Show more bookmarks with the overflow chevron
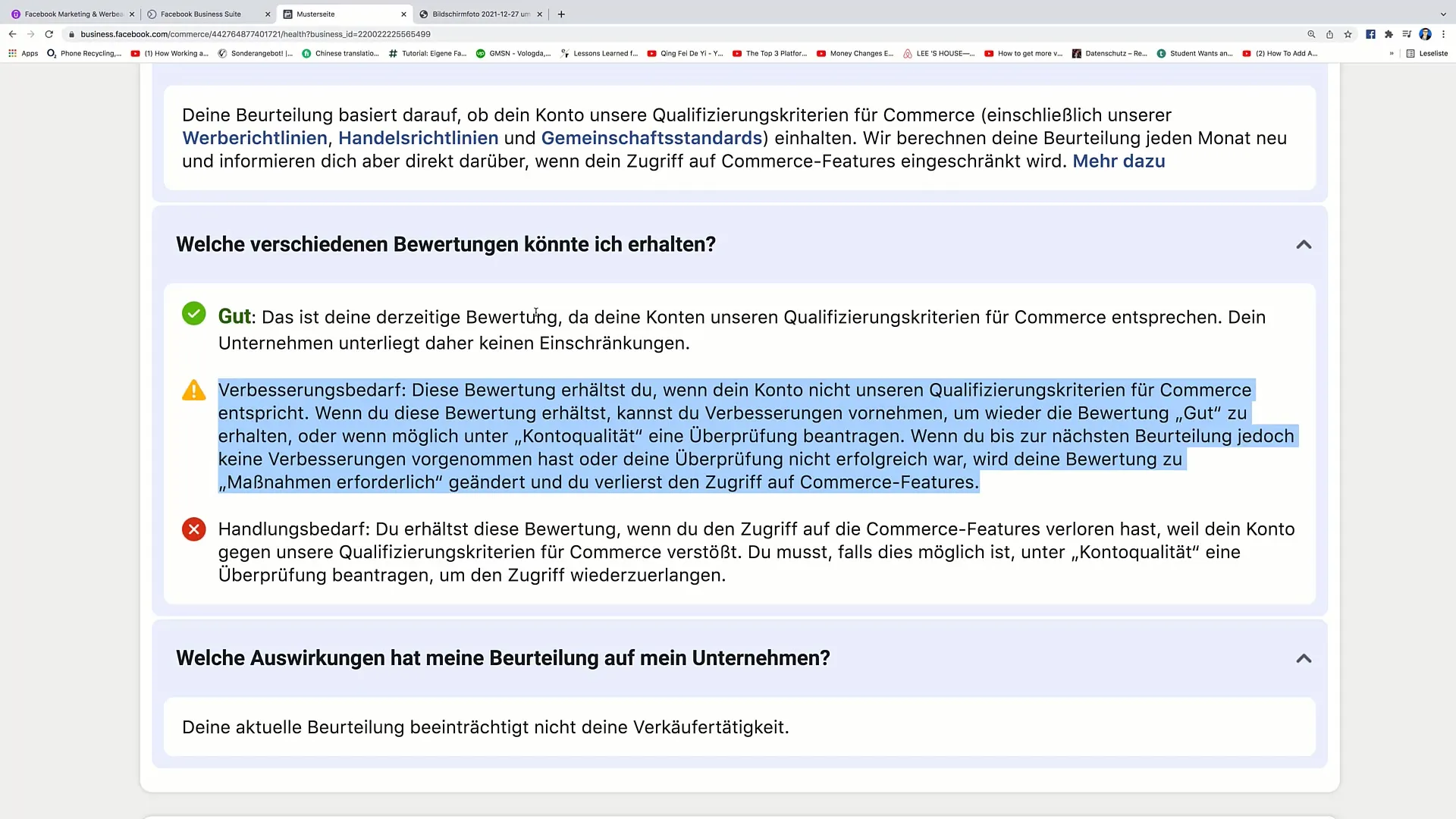 (1392, 54)
